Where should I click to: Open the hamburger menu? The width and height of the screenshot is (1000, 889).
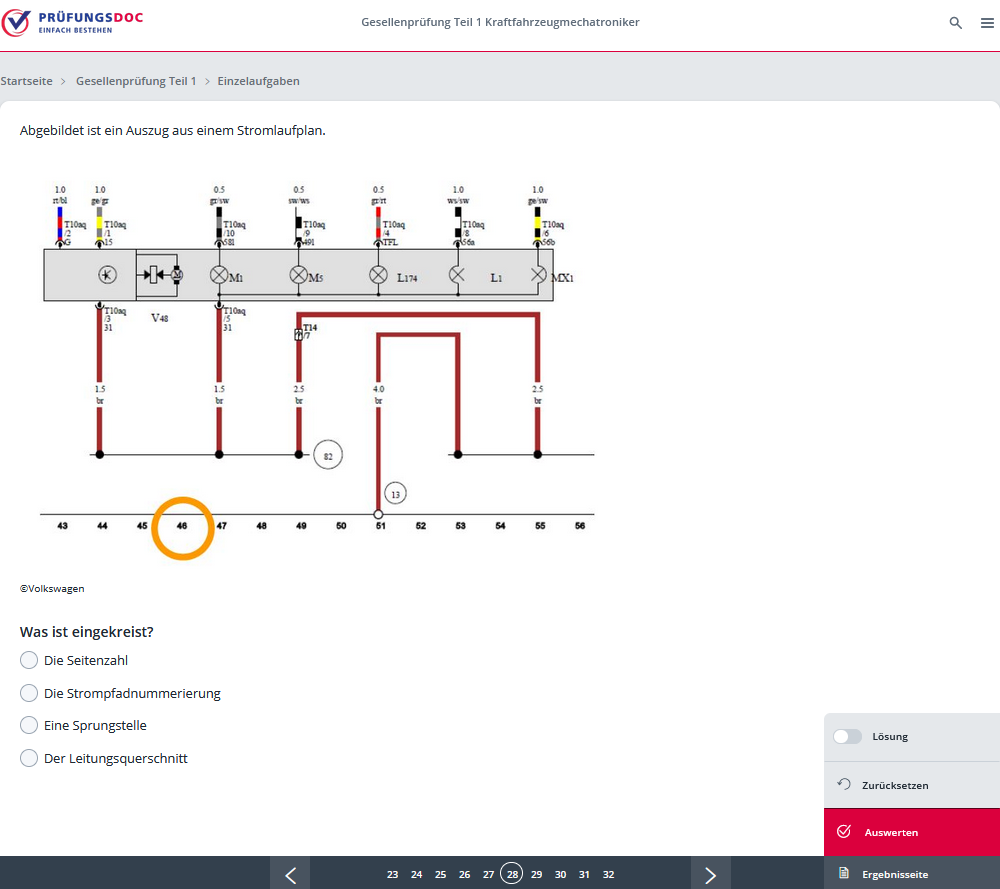[x=987, y=23]
